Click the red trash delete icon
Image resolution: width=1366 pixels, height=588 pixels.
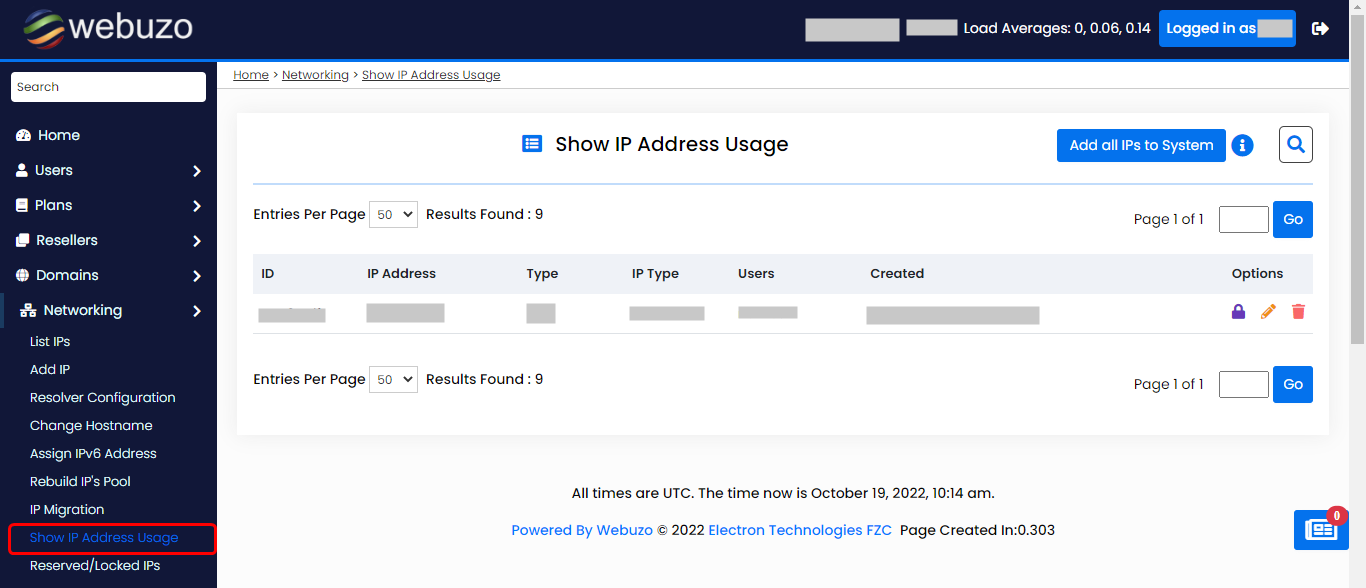(x=1298, y=312)
